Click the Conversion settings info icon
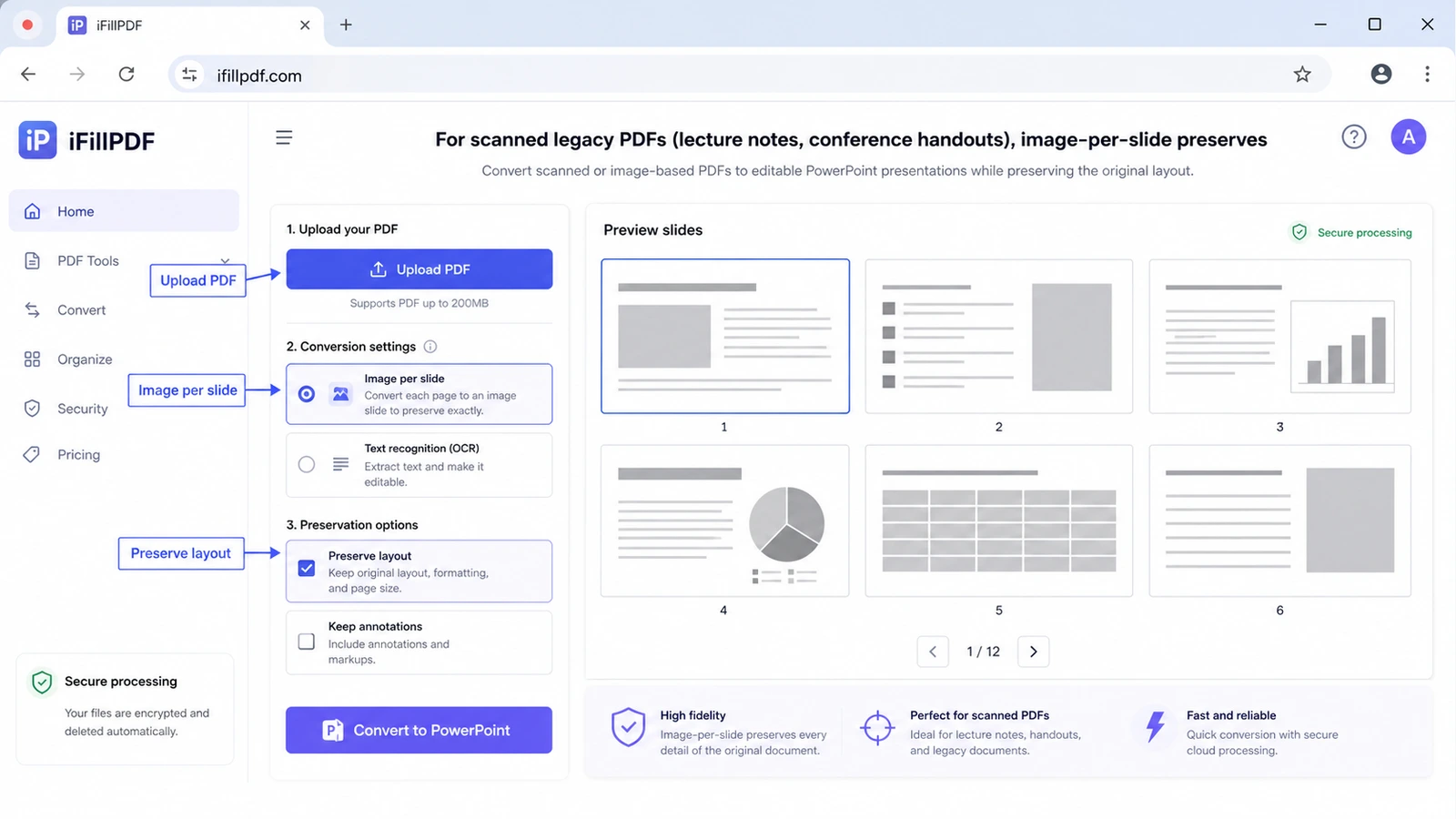This screenshot has width=1456, height=819. pos(430,347)
